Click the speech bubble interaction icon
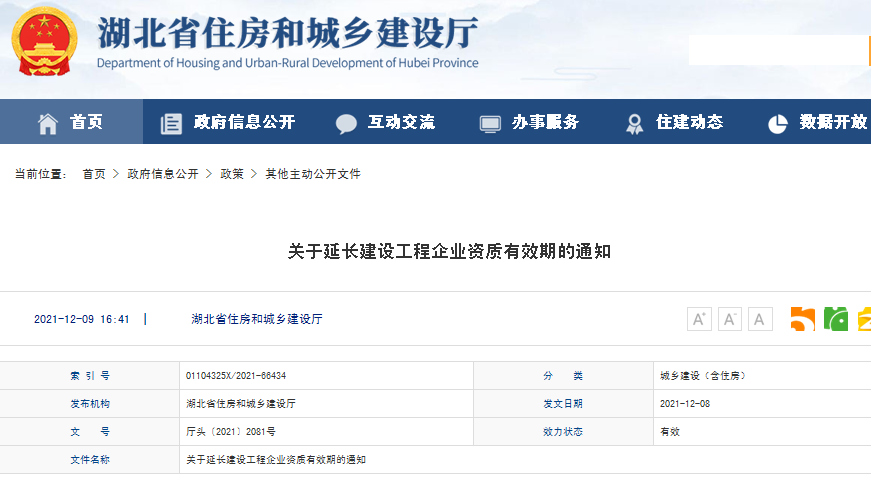This screenshot has width=871, height=479. pos(346,123)
